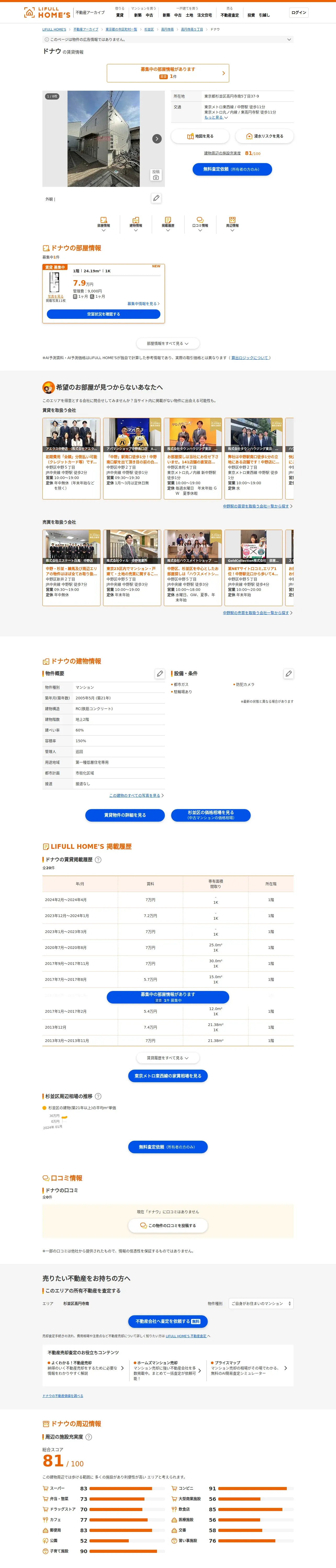Jump to 周辺情報 section tab
This screenshot has width=336, height=1568.
tap(232, 224)
